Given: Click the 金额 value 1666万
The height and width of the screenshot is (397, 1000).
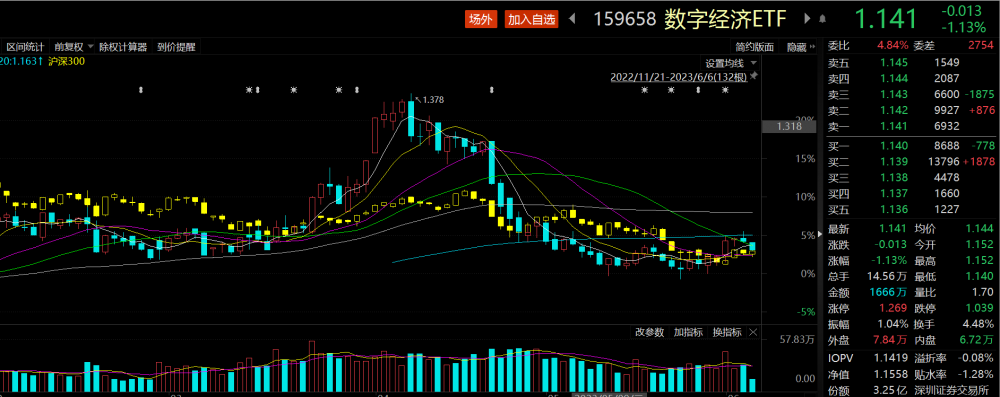Looking at the screenshot, I should pos(889,292).
